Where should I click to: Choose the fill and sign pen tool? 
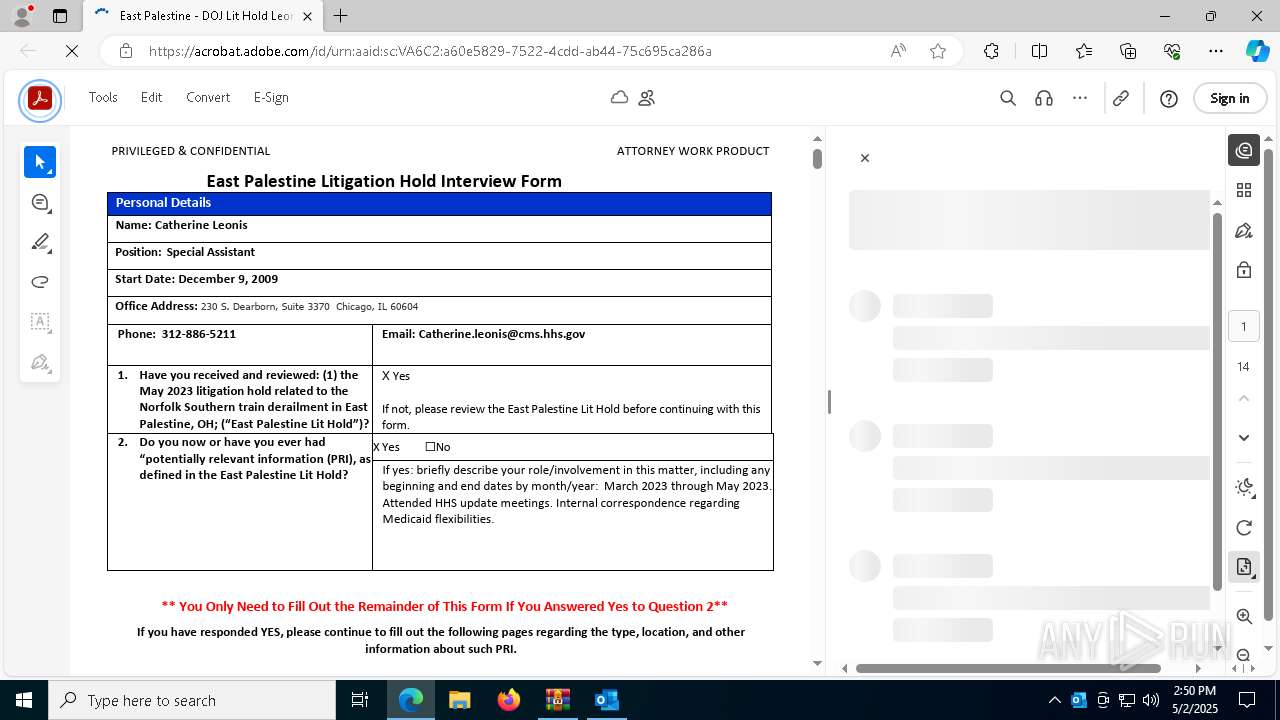pyautogui.click(x=40, y=362)
